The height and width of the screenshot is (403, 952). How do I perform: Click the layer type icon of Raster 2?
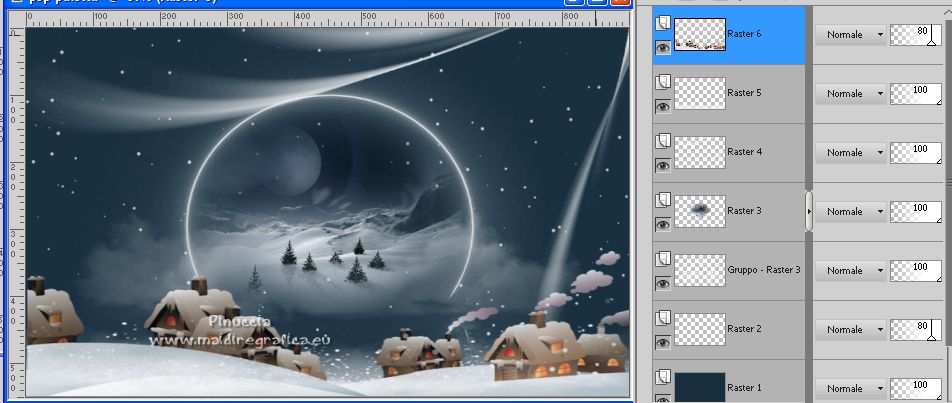tap(662, 317)
